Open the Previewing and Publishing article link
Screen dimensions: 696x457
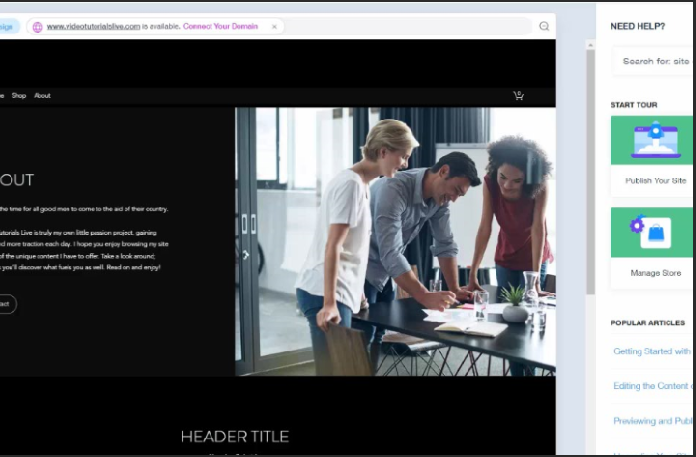[x=652, y=421]
